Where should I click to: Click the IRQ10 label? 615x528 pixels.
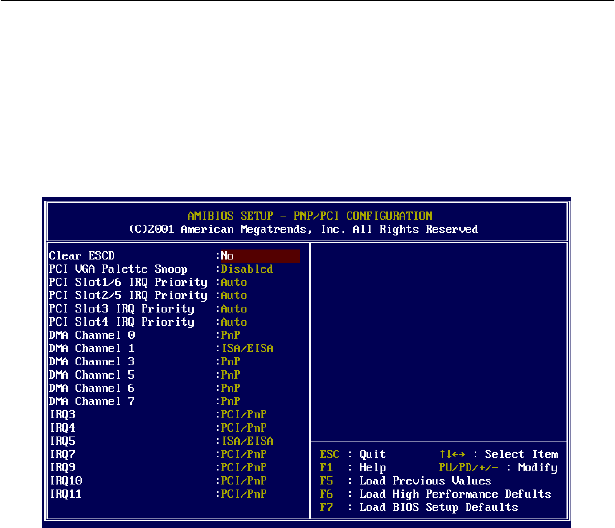(x=66, y=481)
